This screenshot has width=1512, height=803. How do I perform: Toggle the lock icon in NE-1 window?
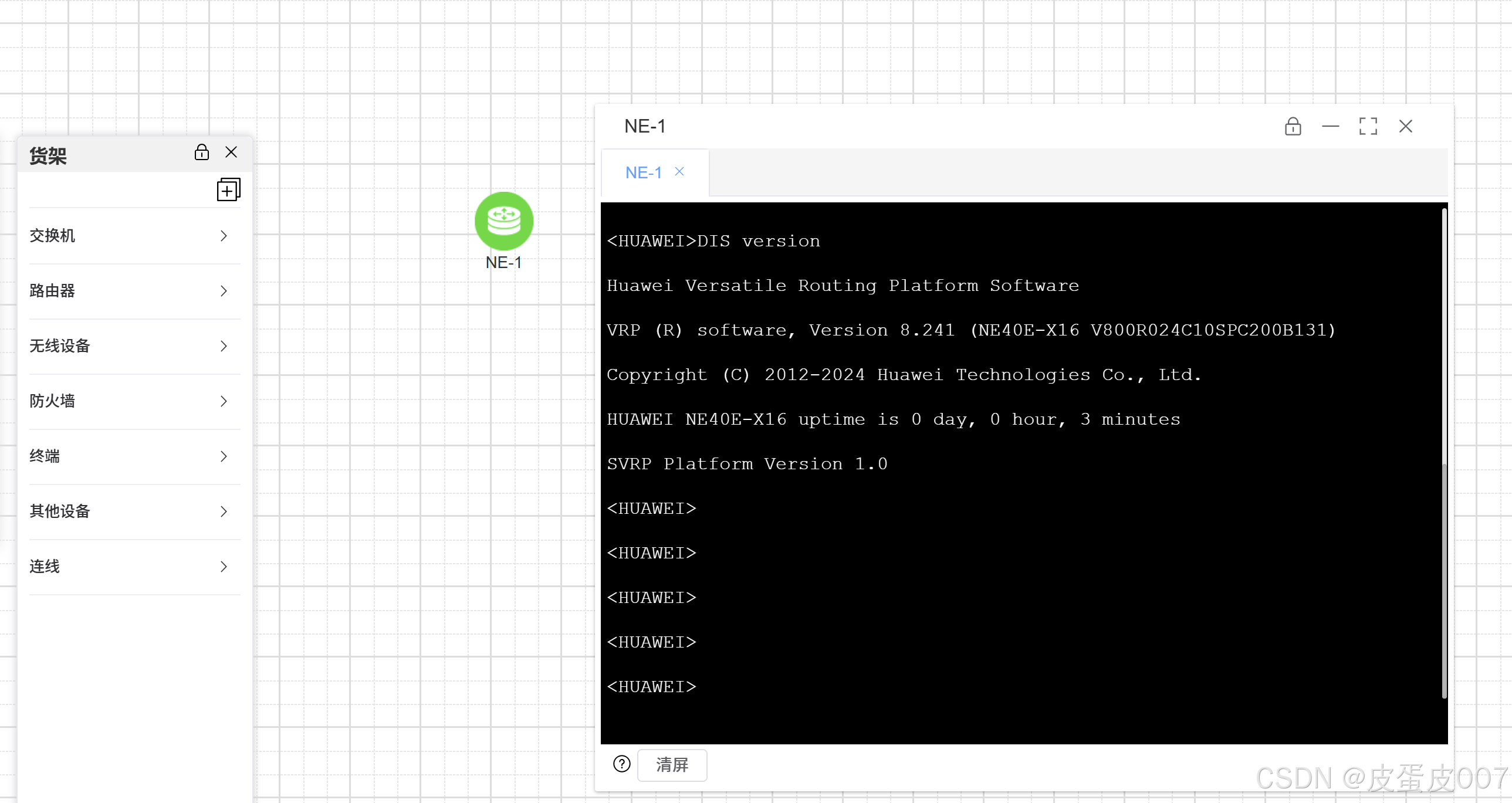1293,126
